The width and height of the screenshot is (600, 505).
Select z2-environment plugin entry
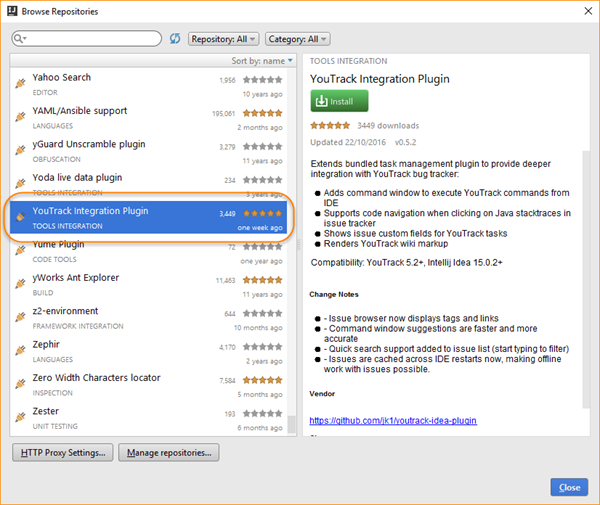click(148, 318)
